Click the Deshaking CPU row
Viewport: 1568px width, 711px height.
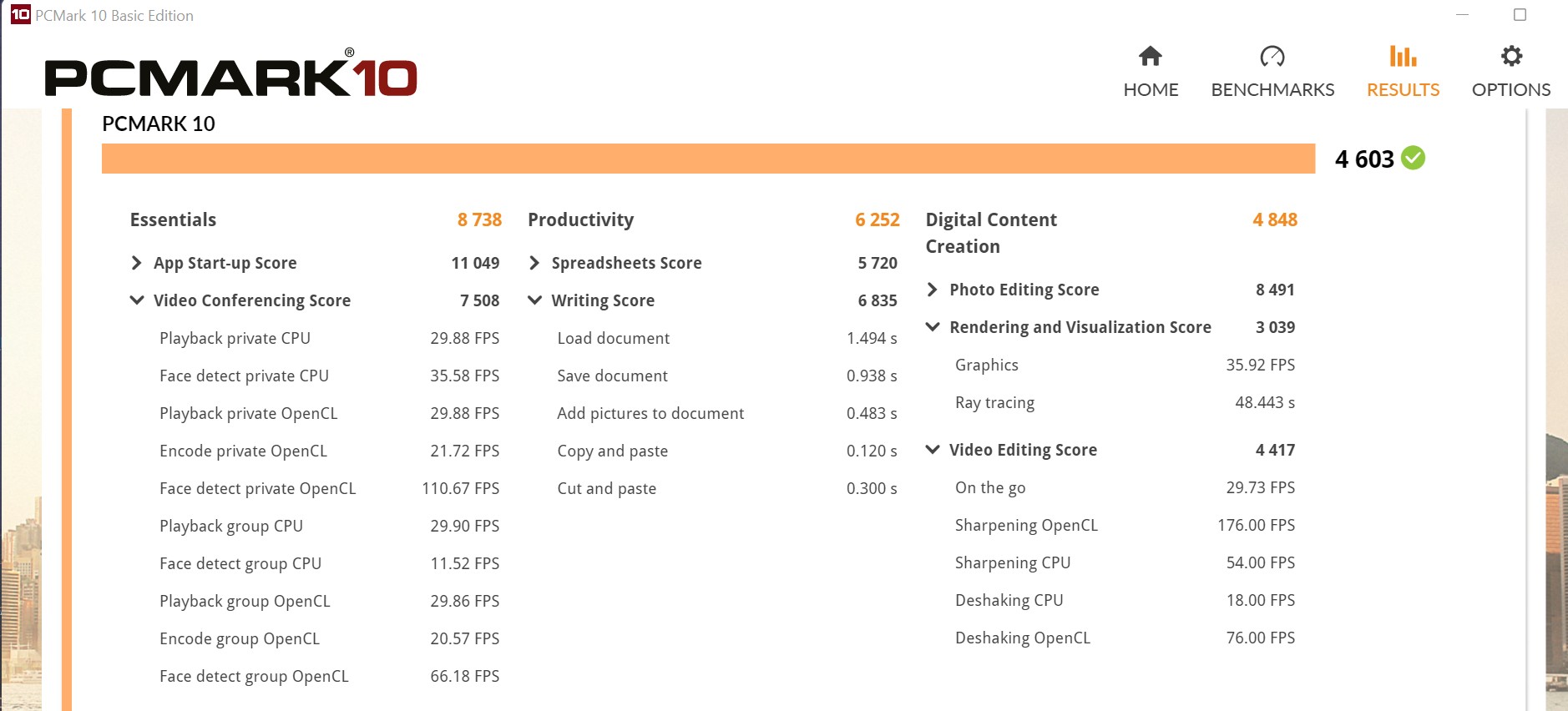point(1125,600)
